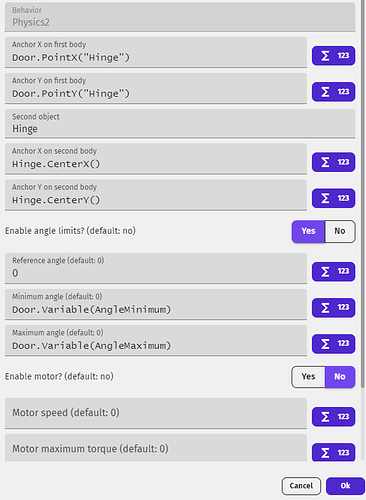Viewport: 366px width, 500px height.
Task: Click the Second object field showing Hinge
Action: point(180,124)
